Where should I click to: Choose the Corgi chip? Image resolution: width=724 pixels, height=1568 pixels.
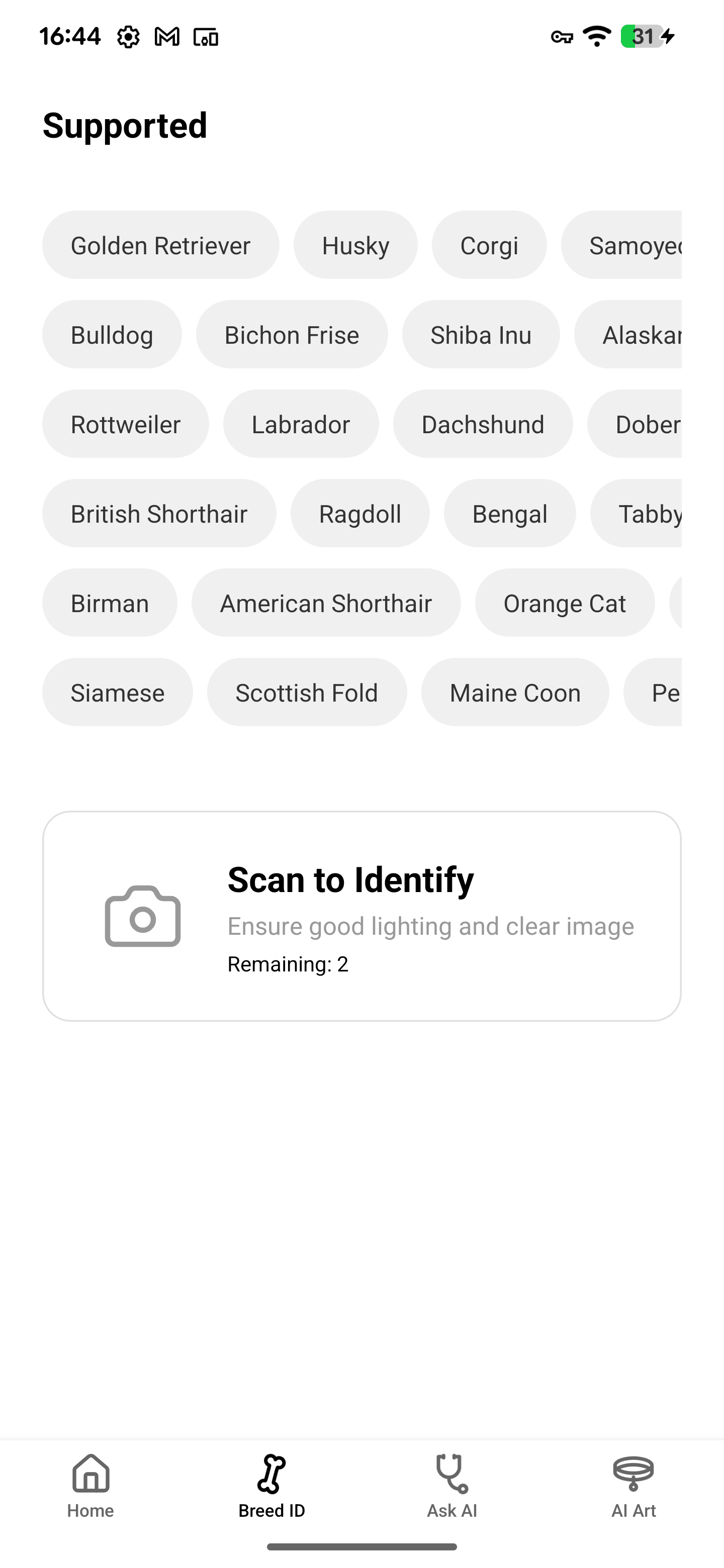click(x=489, y=245)
